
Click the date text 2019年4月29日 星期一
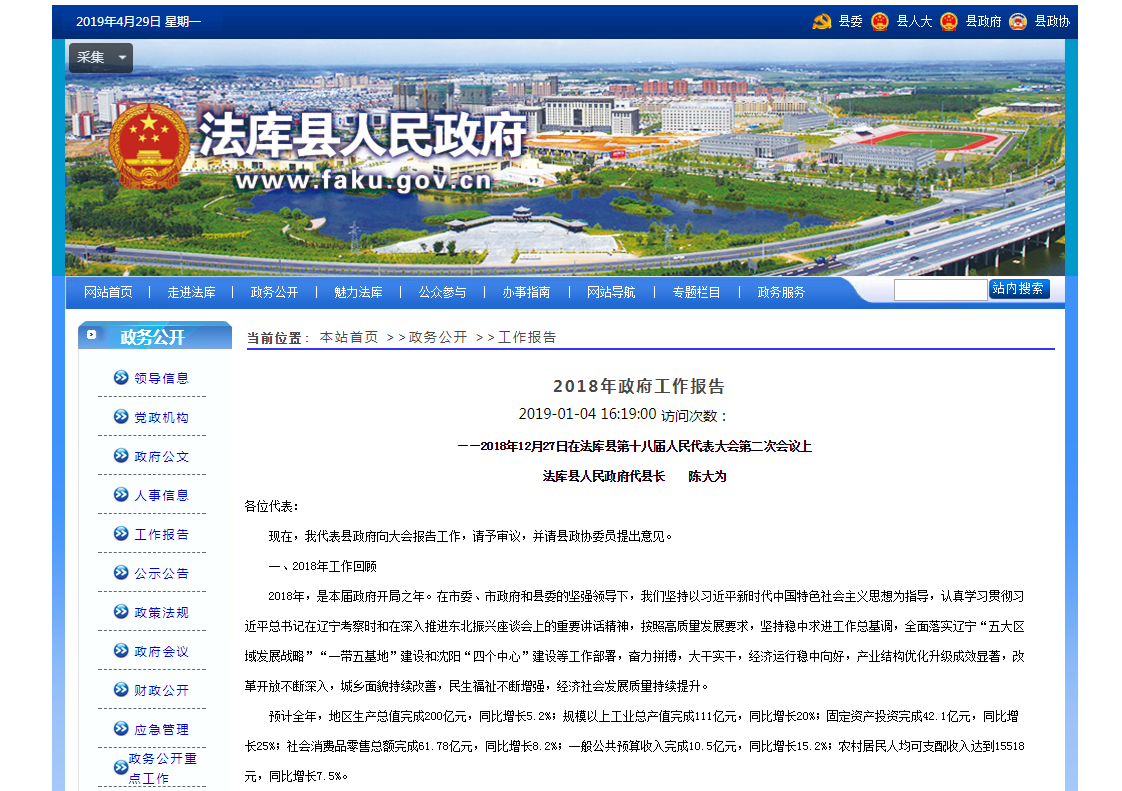pos(138,21)
